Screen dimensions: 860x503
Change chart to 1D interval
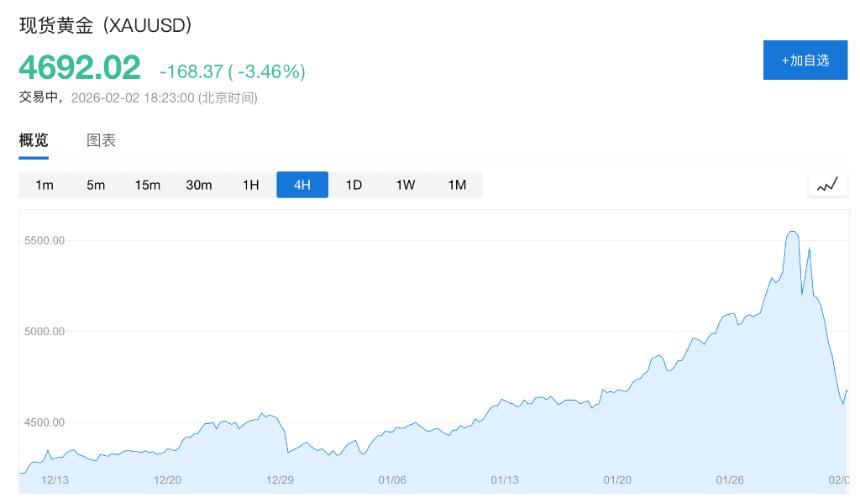354,185
